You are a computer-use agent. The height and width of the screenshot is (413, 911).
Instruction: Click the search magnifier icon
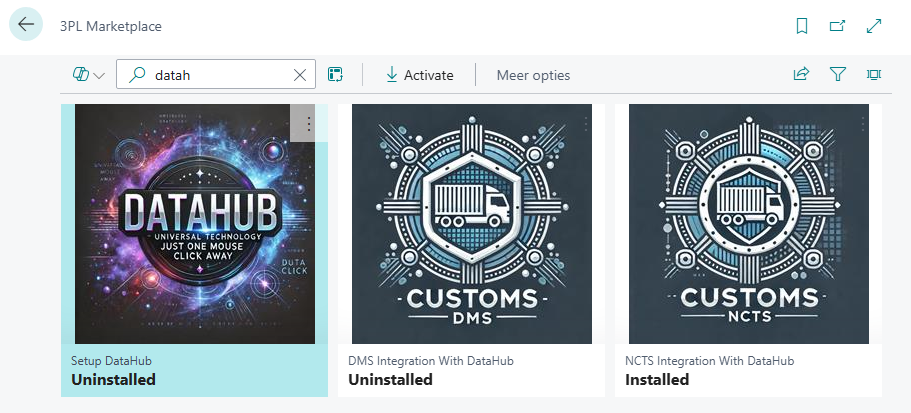tap(136, 74)
